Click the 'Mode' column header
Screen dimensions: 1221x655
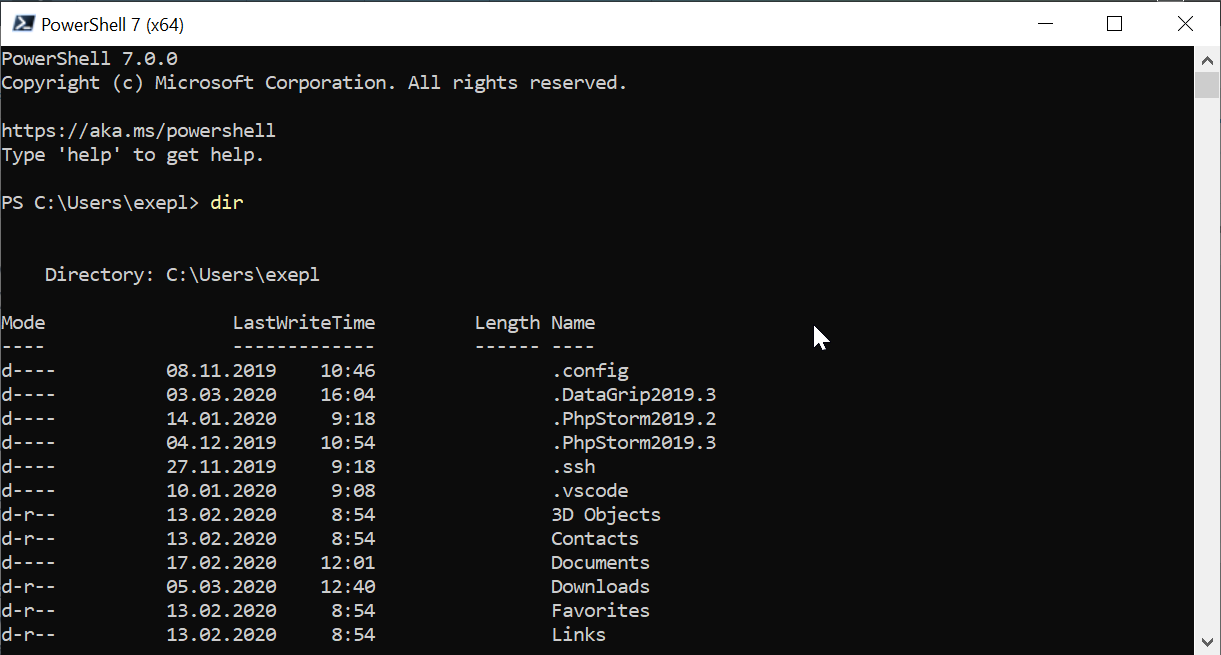(23, 323)
